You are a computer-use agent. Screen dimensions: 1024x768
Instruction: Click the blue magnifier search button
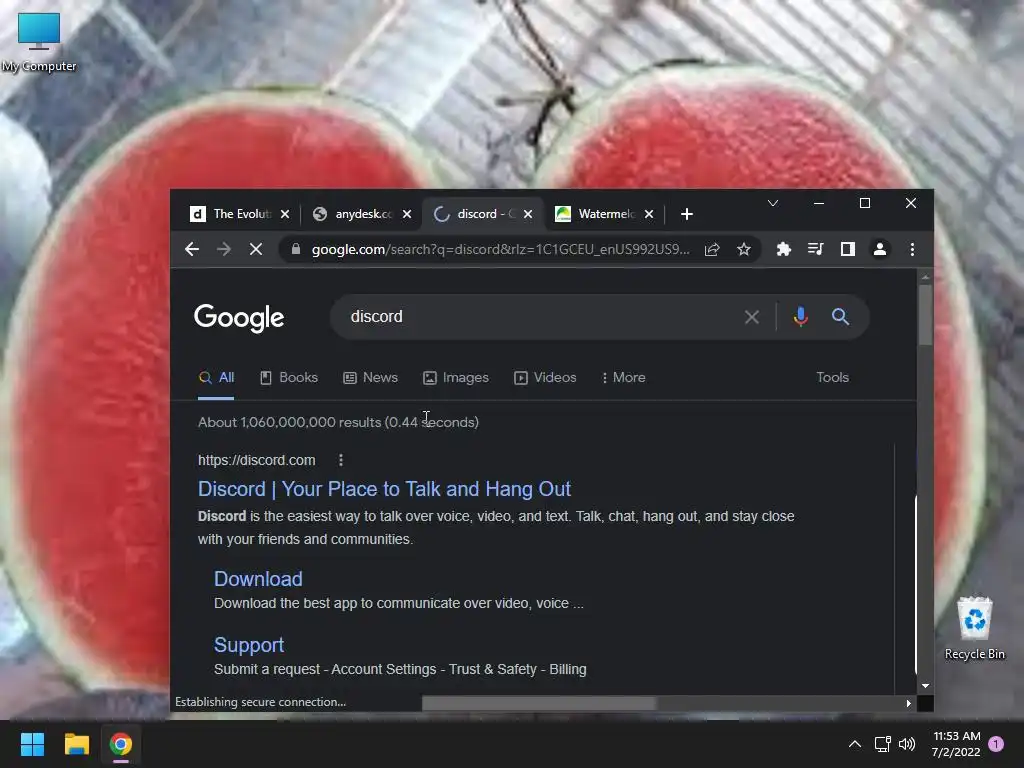click(x=840, y=317)
